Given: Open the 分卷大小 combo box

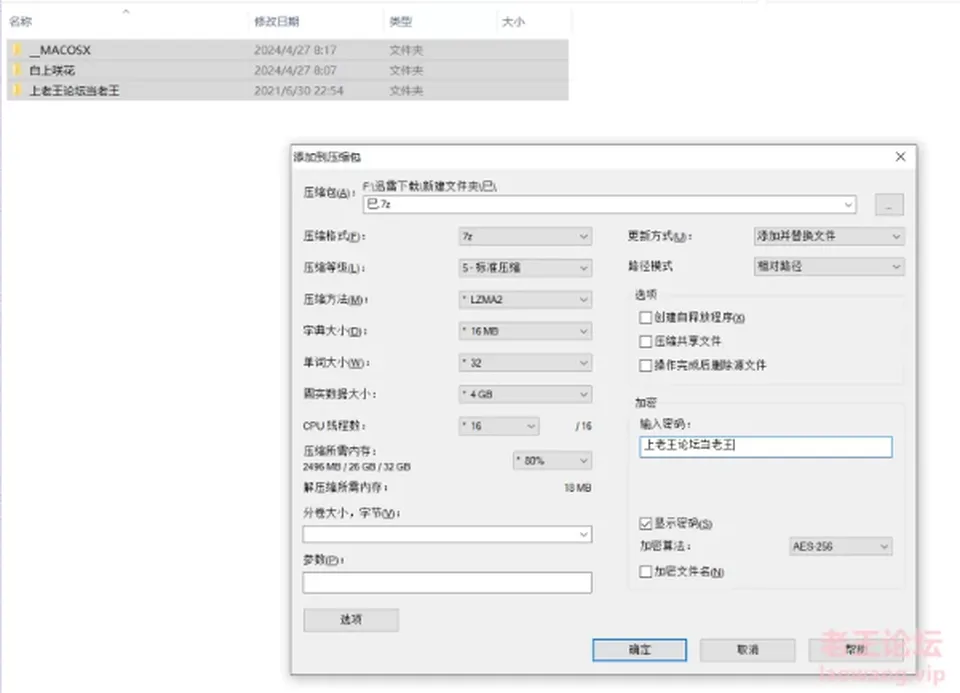Looking at the screenshot, I should (447, 534).
